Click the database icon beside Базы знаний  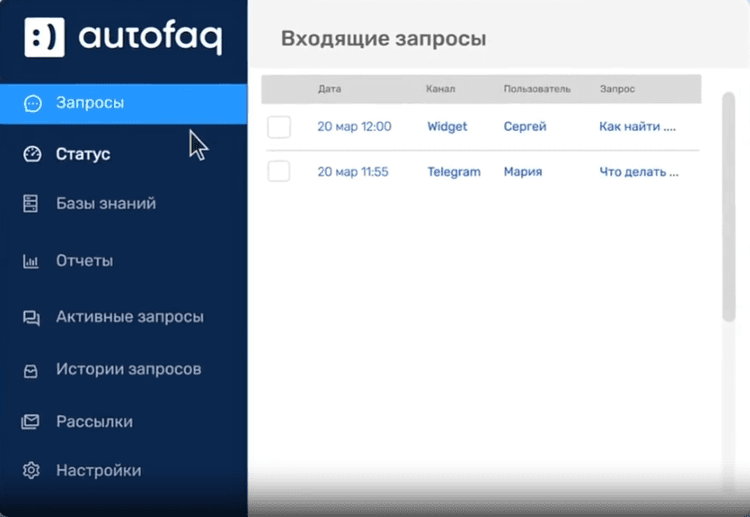31,203
